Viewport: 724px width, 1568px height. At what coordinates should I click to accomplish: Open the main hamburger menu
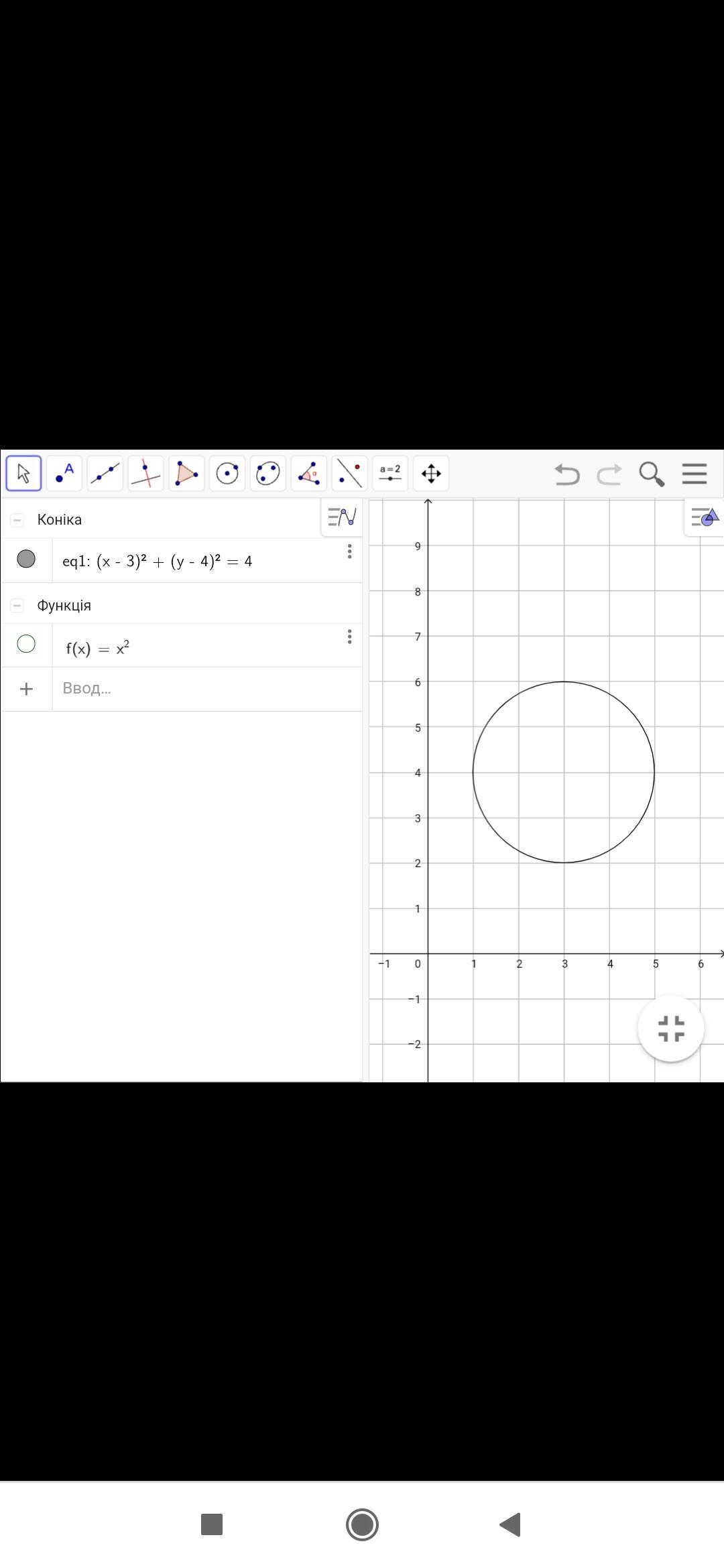pyautogui.click(x=695, y=474)
